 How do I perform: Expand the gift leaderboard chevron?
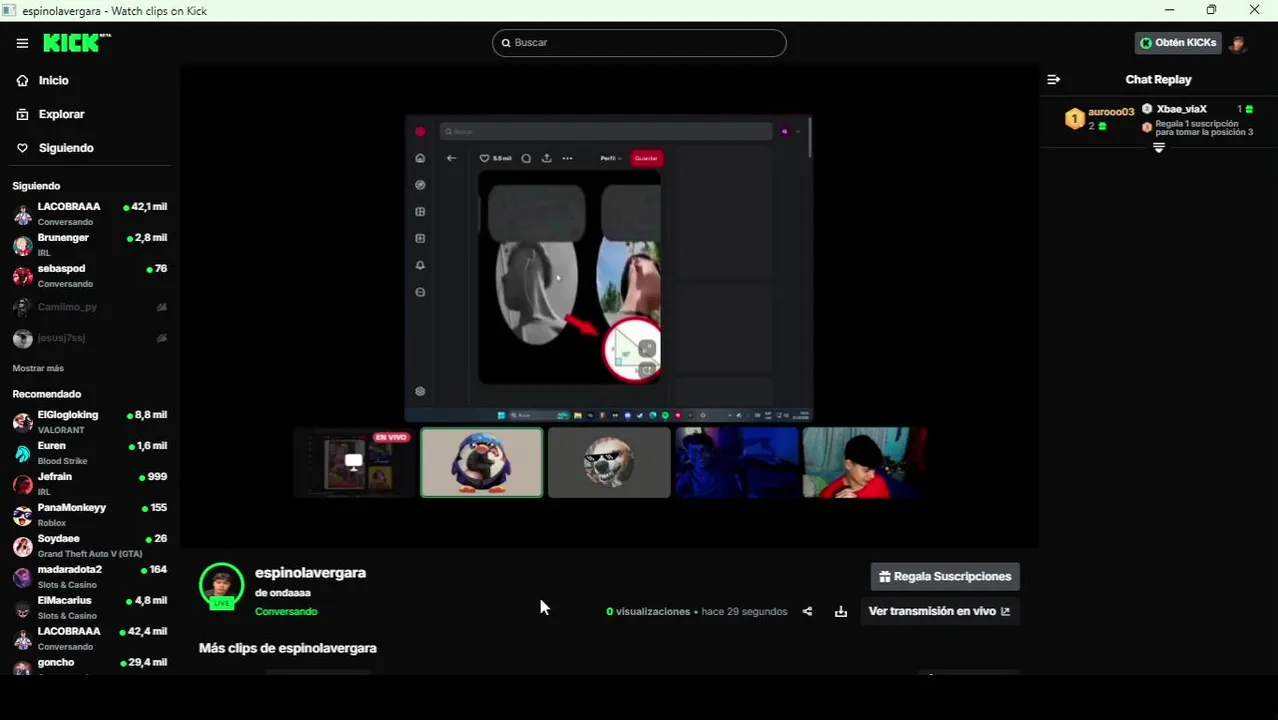coord(1159,148)
